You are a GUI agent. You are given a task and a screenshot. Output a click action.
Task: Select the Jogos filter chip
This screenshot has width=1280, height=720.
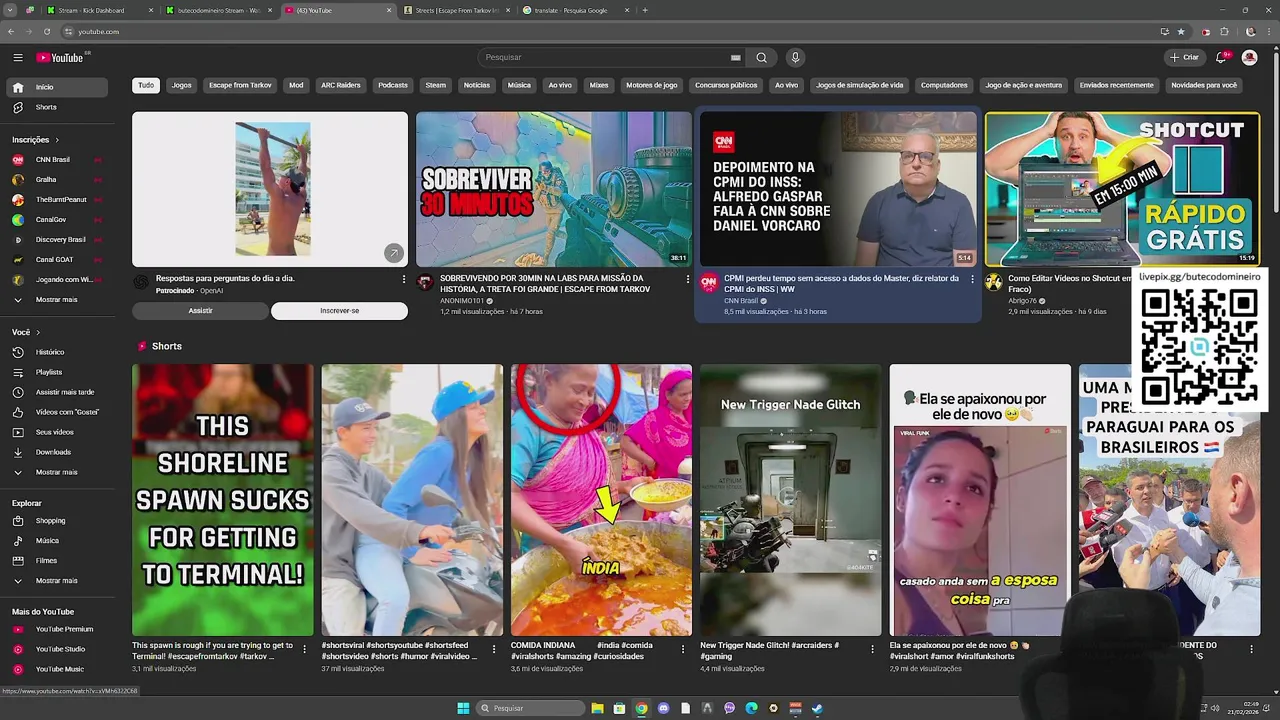181,85
